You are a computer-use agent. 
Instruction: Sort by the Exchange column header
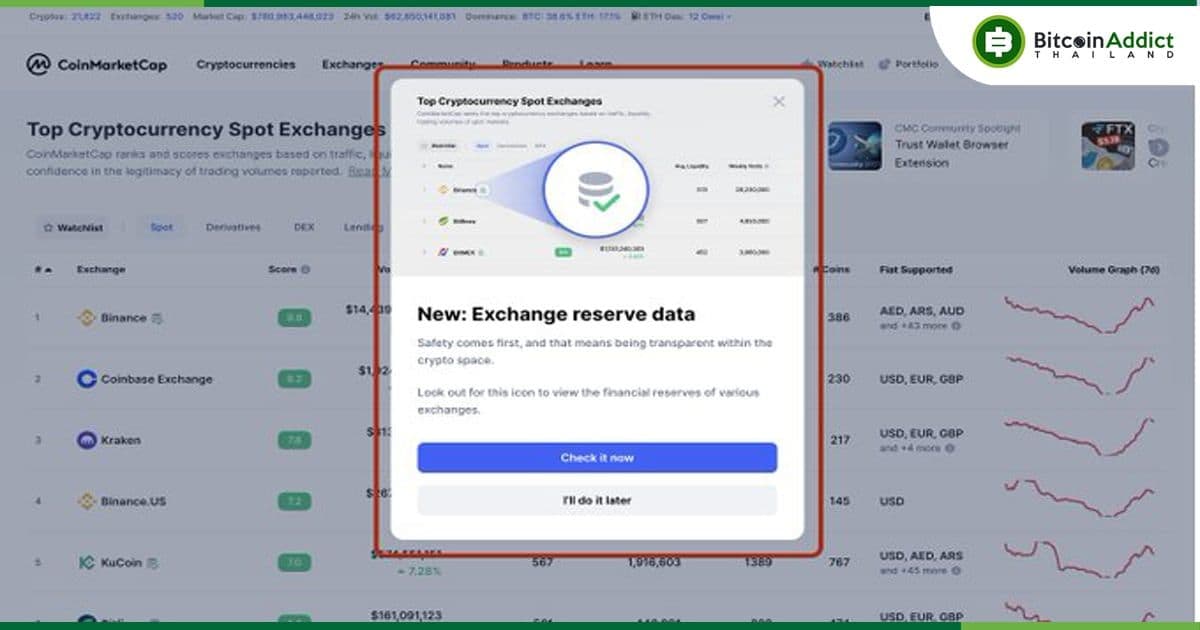tap(101, 269)
